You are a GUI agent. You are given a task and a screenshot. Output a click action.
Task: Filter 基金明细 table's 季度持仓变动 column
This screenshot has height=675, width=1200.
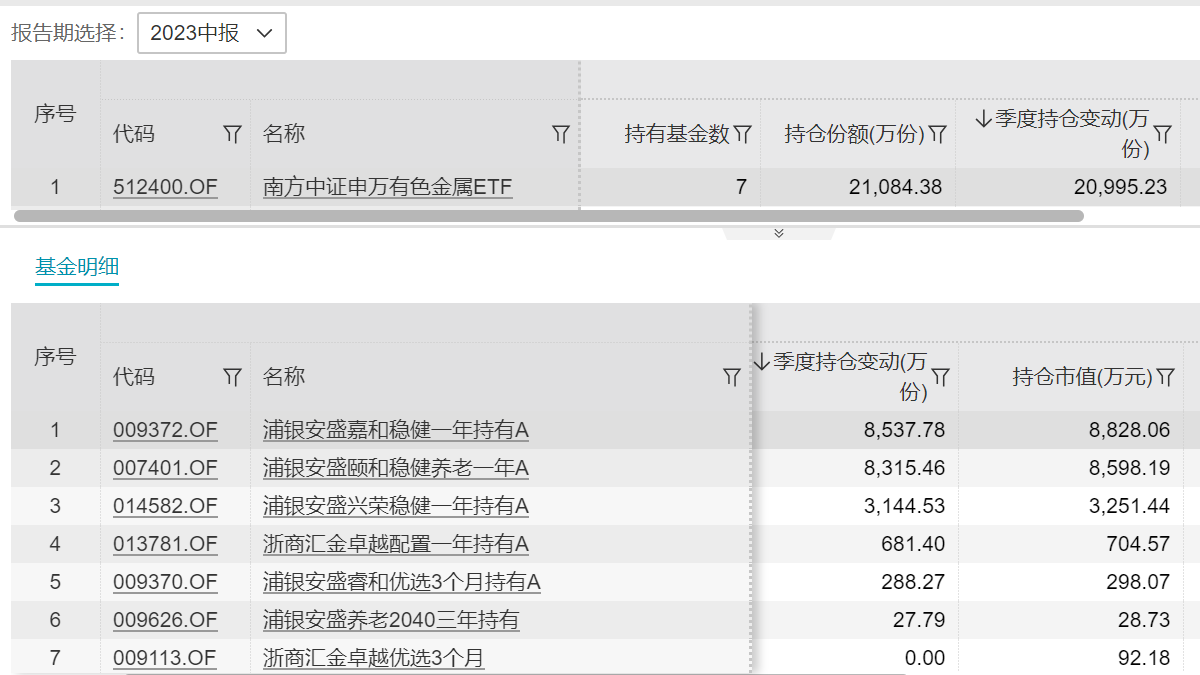coord(940,377)
